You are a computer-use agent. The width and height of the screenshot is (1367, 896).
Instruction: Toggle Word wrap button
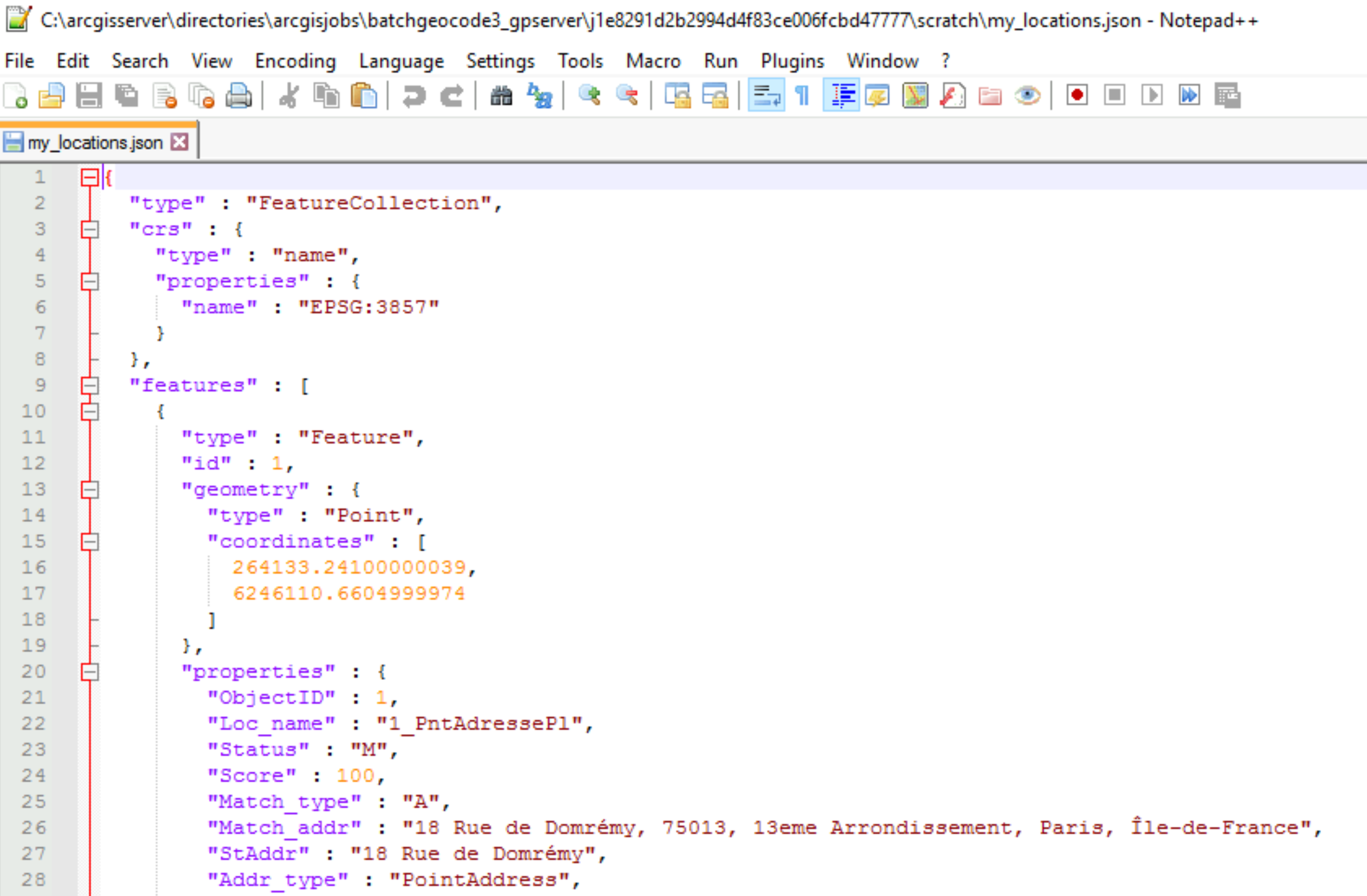766,96
